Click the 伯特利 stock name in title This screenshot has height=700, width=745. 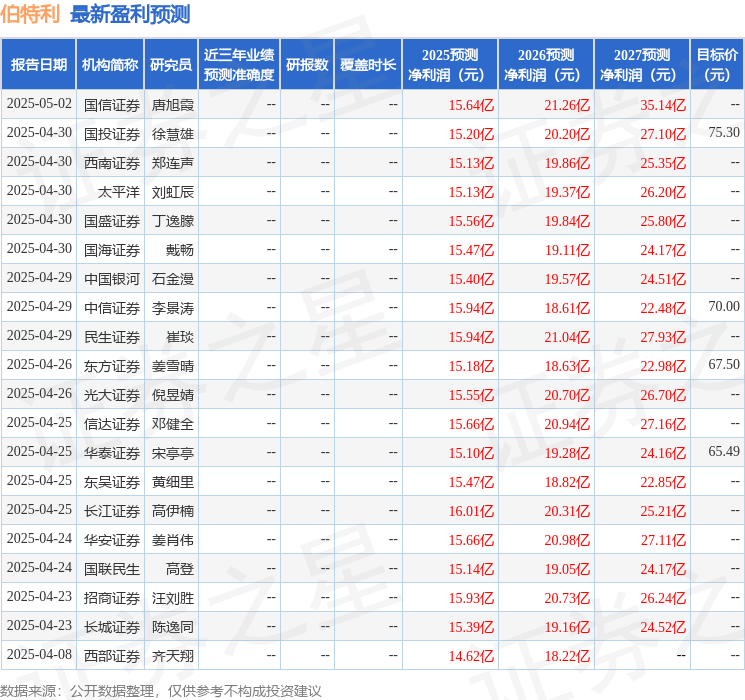point(30,14)
